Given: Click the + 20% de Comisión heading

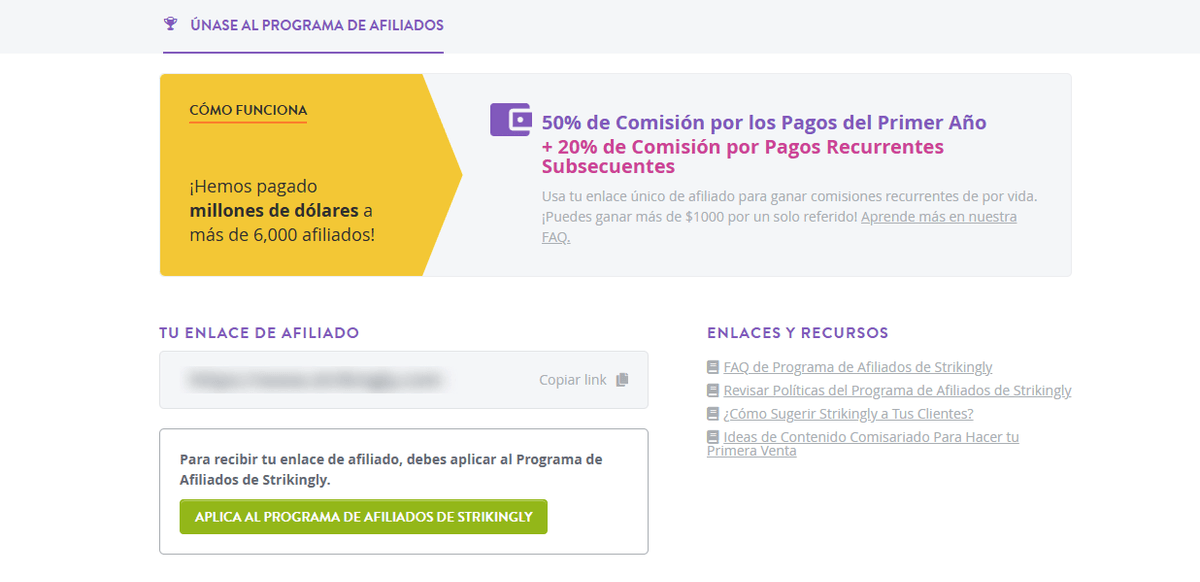Looking at the screenshot, I should pyautogui.click(x=743, y=157).
